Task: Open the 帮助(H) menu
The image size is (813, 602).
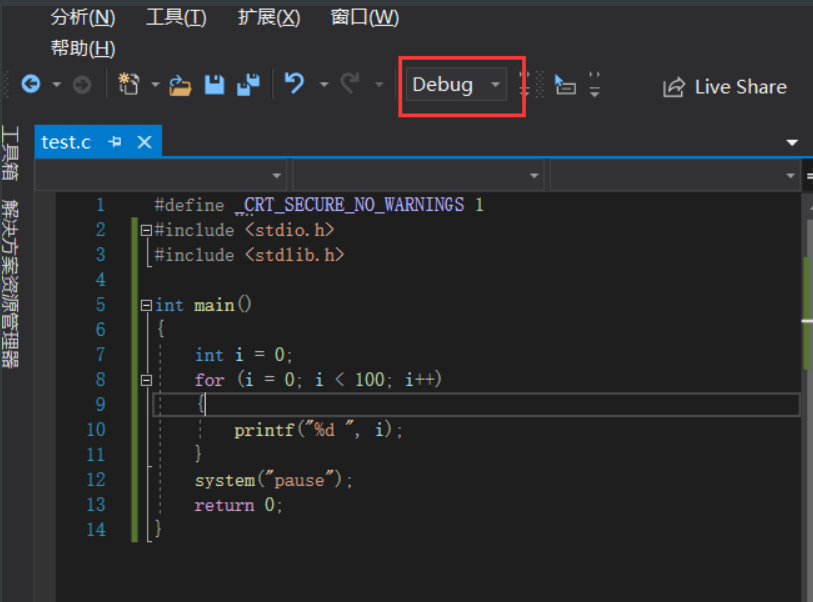Action: click(x=83, y=49)
